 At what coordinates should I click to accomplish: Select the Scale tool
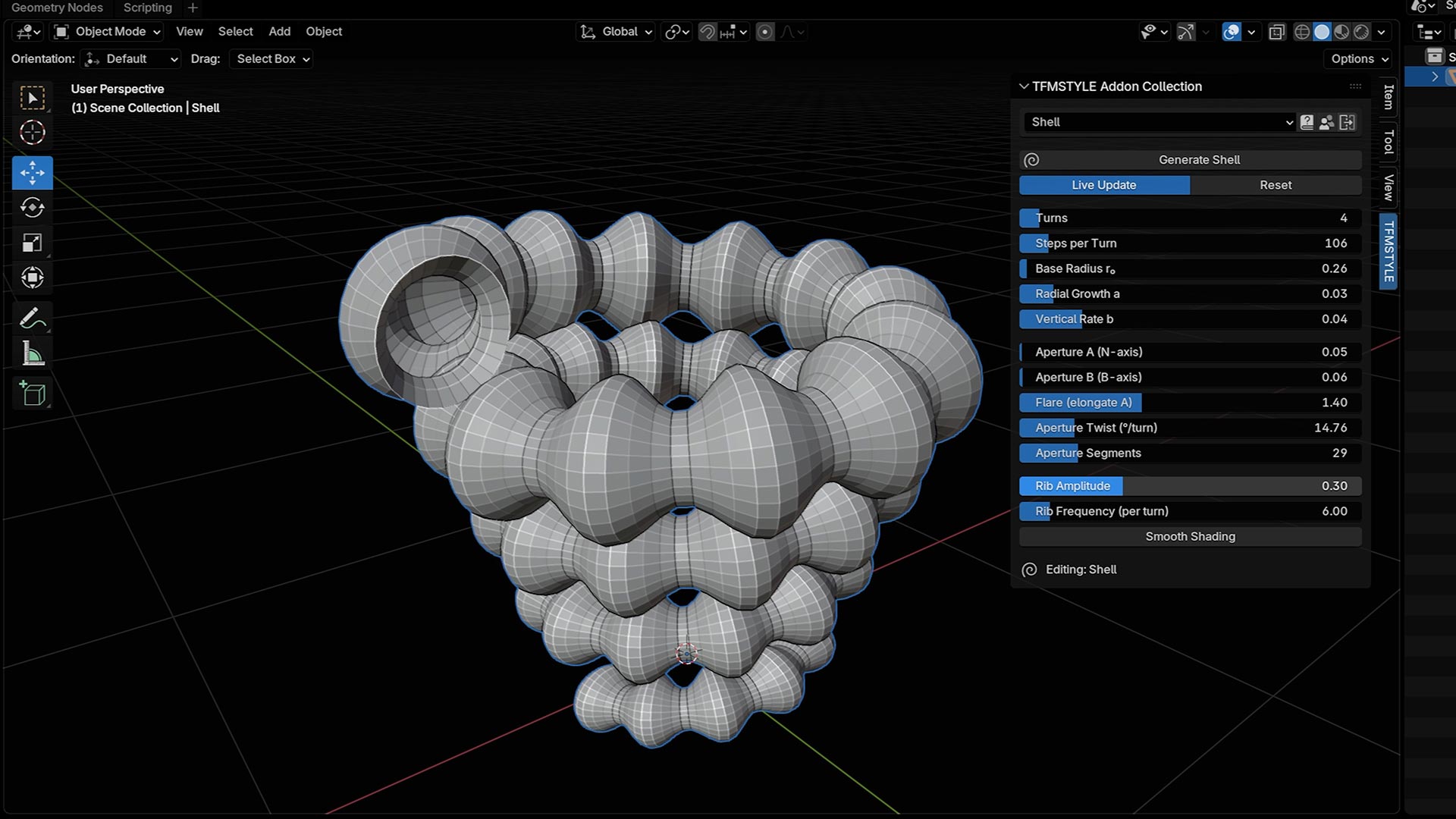pos(32,243)
